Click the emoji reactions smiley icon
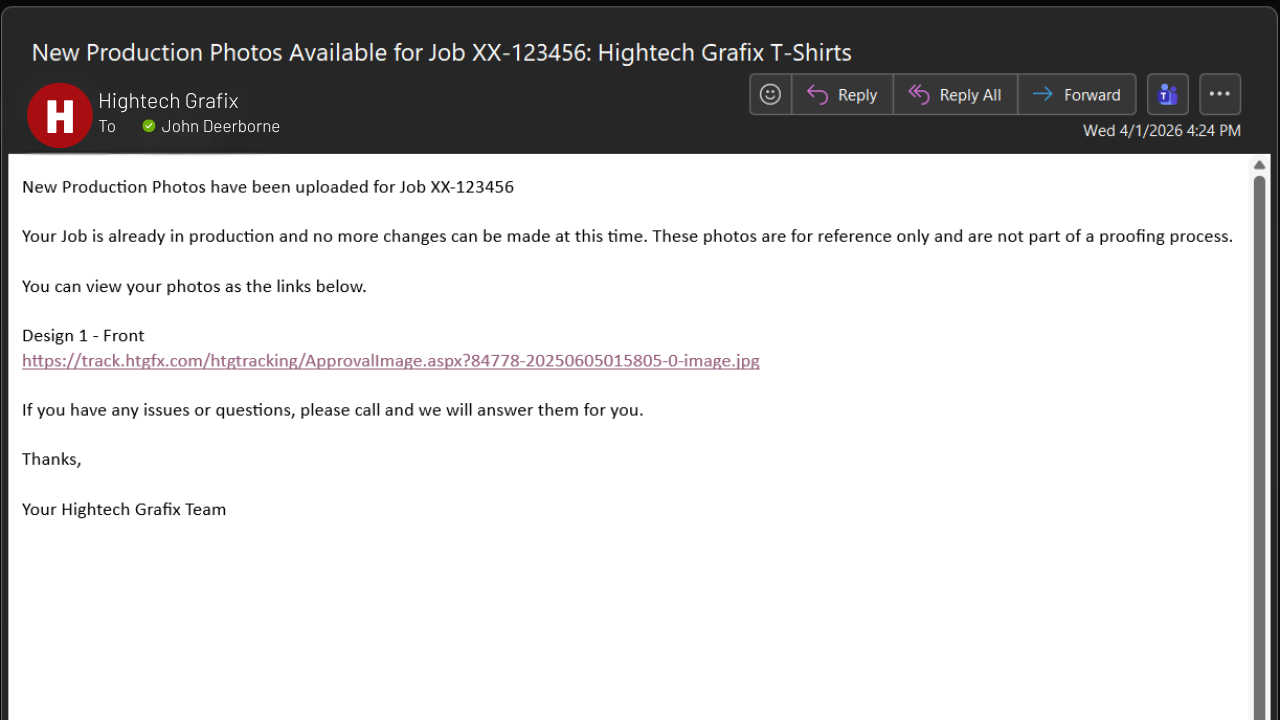 point(770,94)
